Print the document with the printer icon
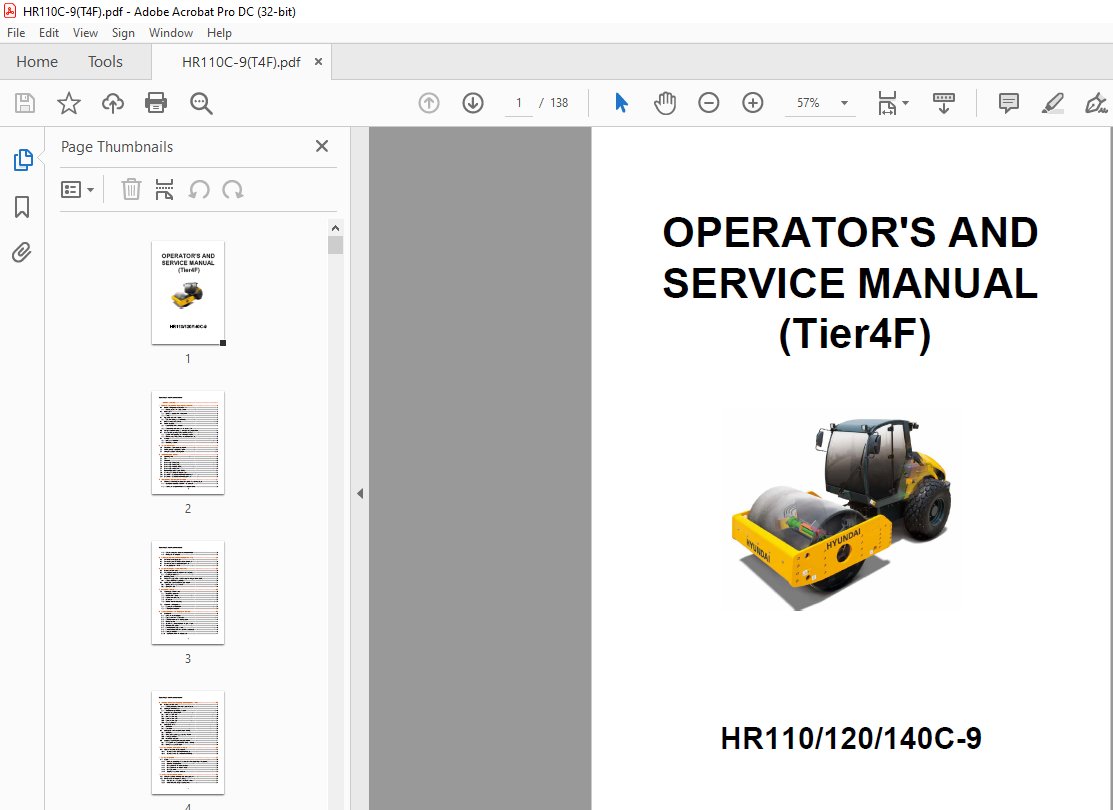 tap(156, 103)
